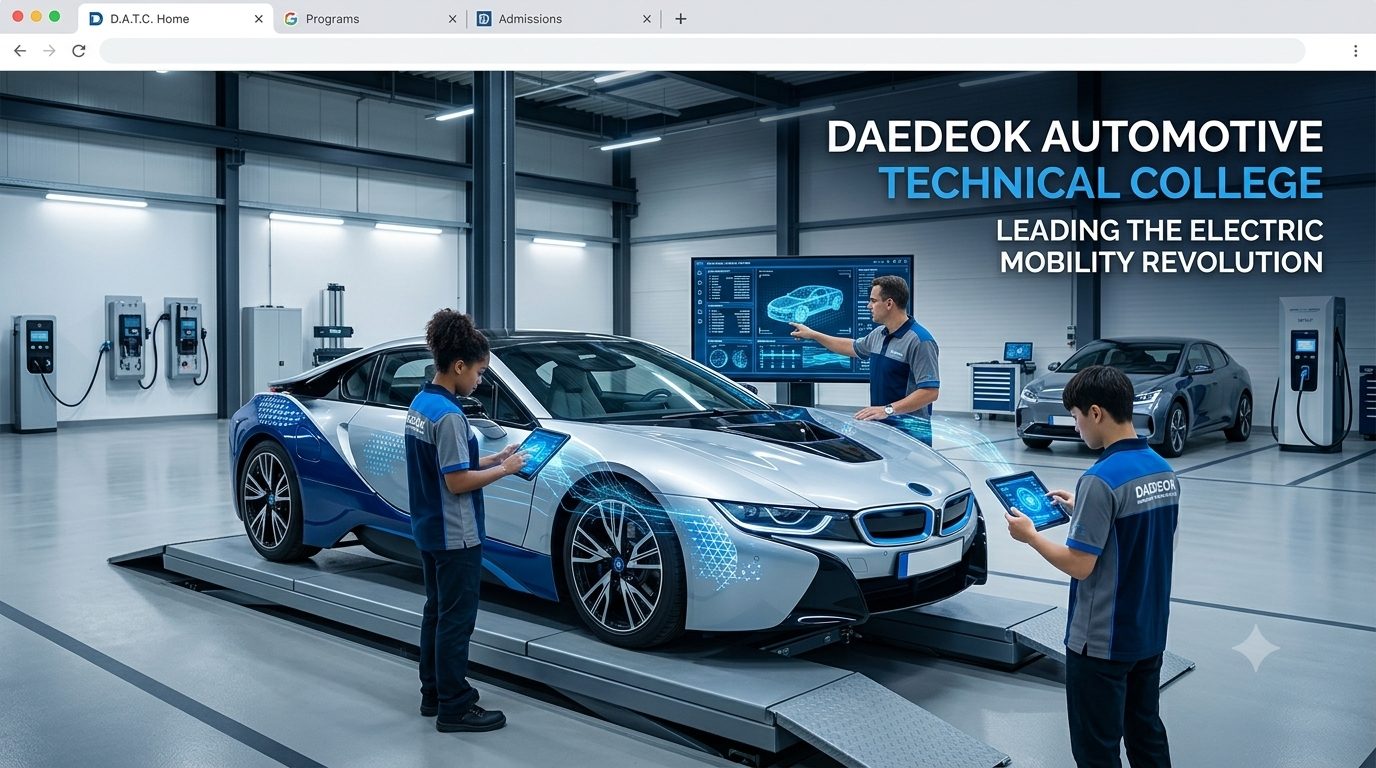Click the Google favicon on Programs tab
Image resolution: width=1376 pixels, height=768 pixels.
[x=291, y=19]
